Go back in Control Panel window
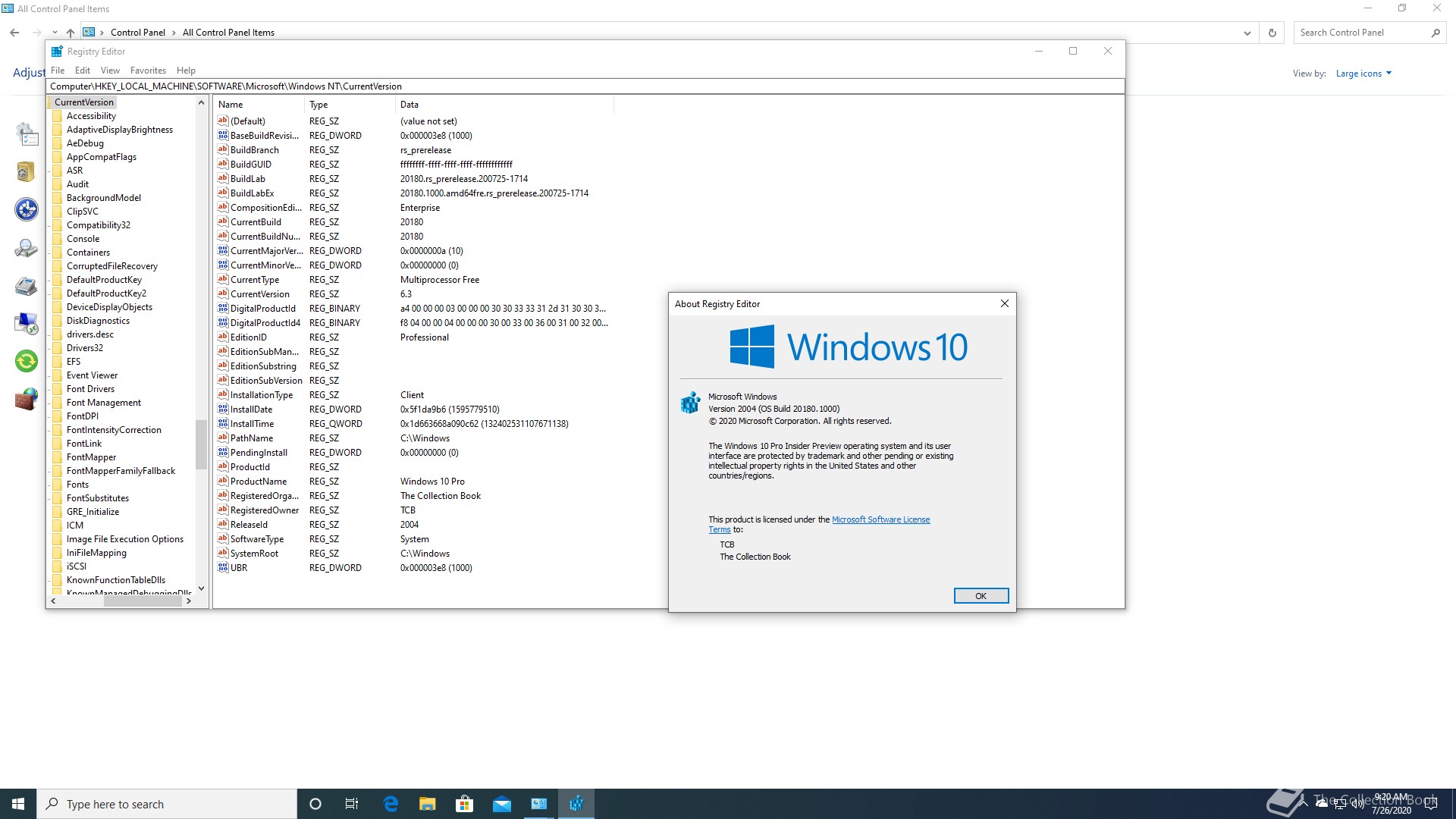1456x819 pixels. point(14,33)
